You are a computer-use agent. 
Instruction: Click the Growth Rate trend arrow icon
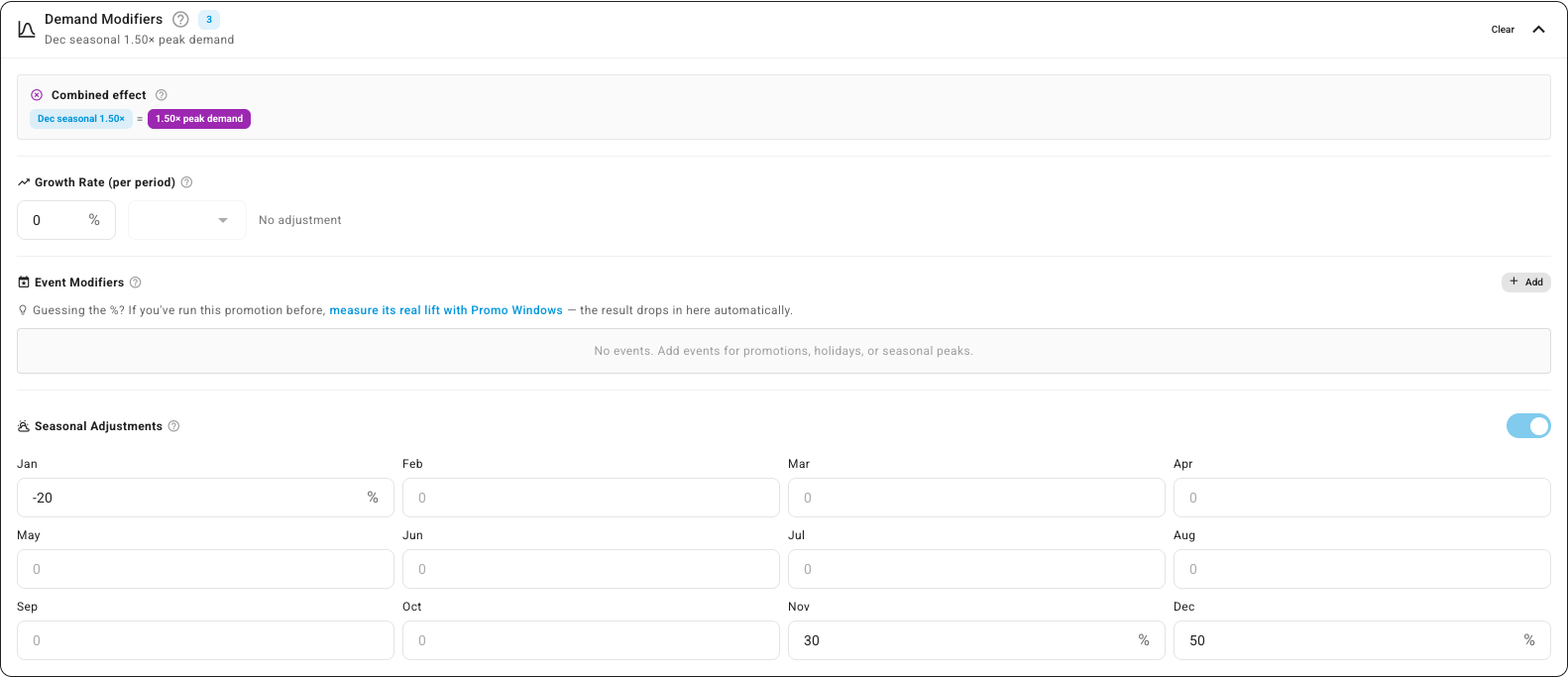(x=24, y=182)
